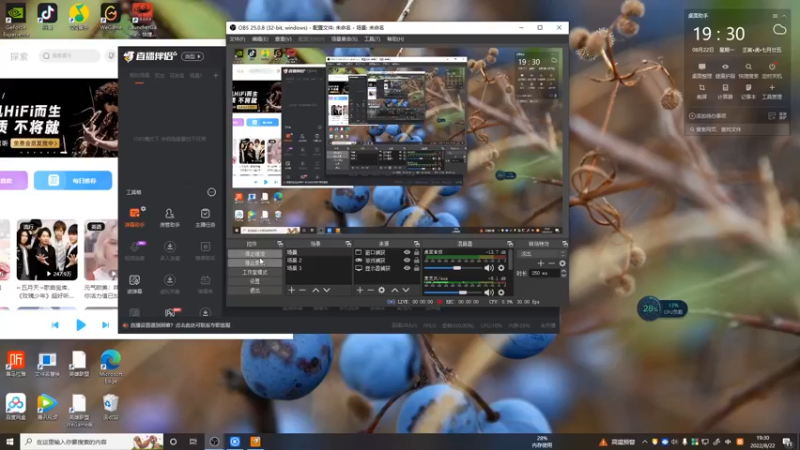Open the 每日推荐 button in music player
The image size is (800, 450).
pyautogui.click(x=73, y=181)
